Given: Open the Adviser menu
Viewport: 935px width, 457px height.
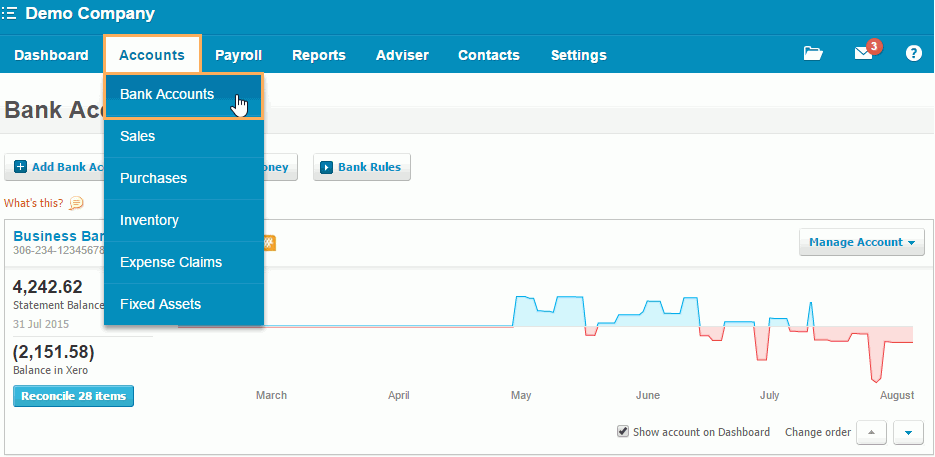Looking at the screenshot, I should click(402, 55).
